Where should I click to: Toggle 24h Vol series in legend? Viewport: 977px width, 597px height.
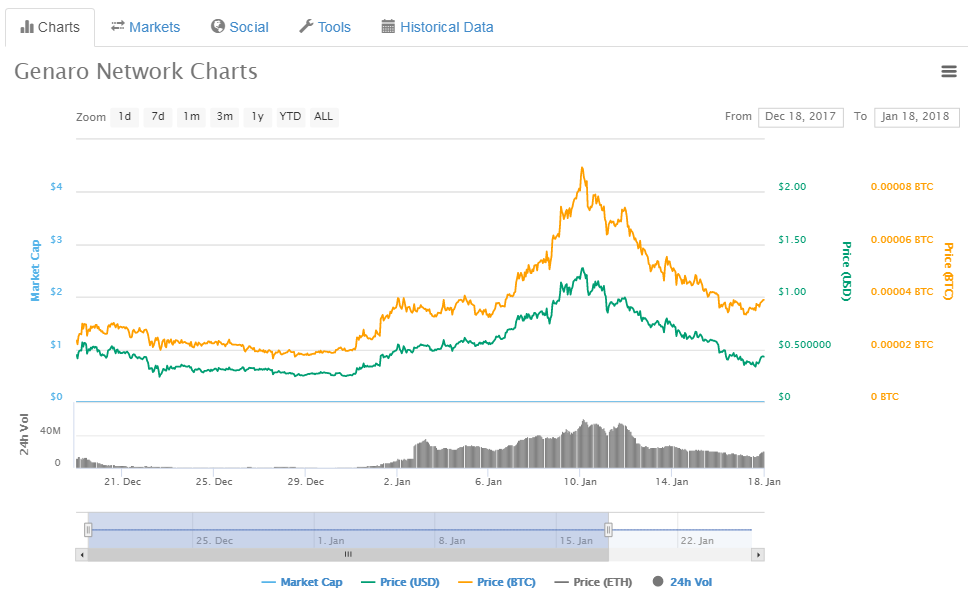[682, 582]
